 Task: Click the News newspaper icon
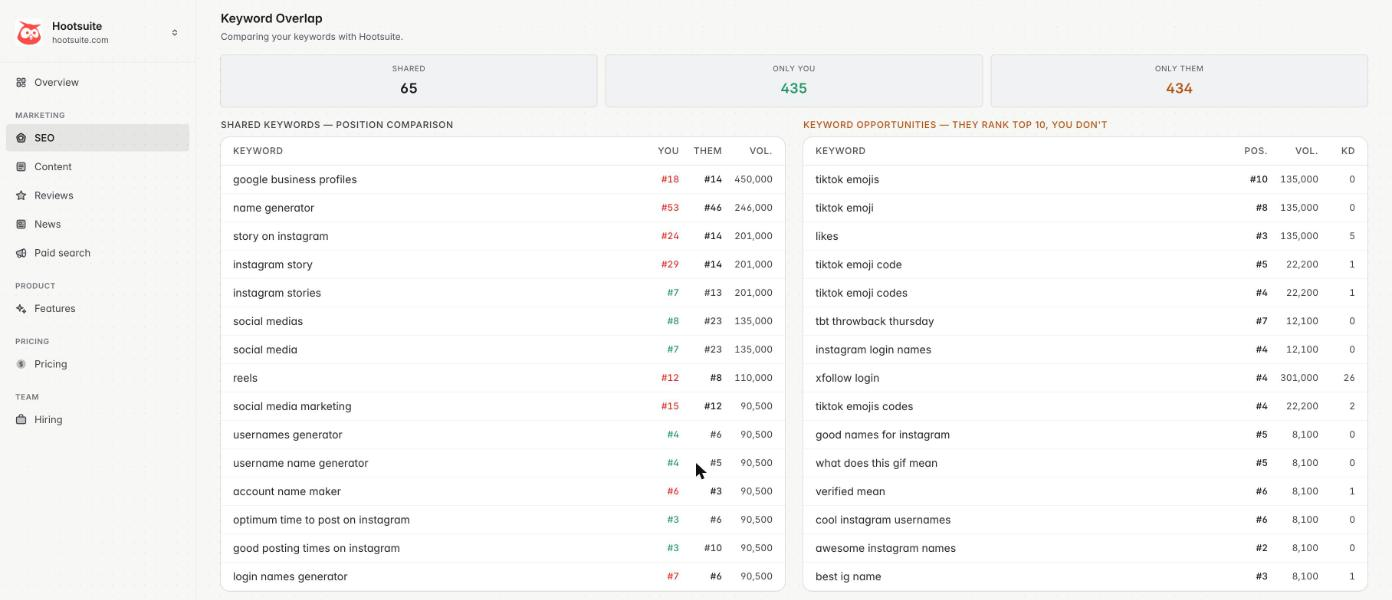coord(21,224)
